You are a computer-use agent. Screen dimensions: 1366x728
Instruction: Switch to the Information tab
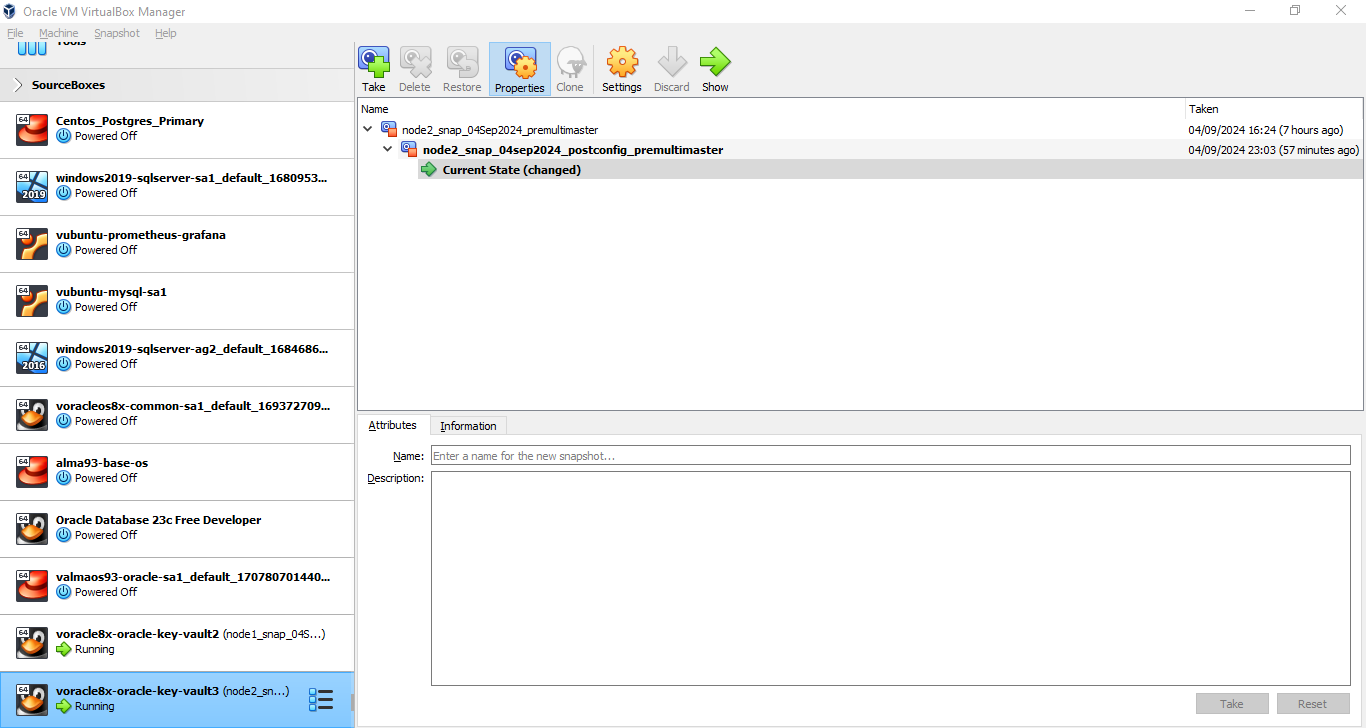[468, 426]
